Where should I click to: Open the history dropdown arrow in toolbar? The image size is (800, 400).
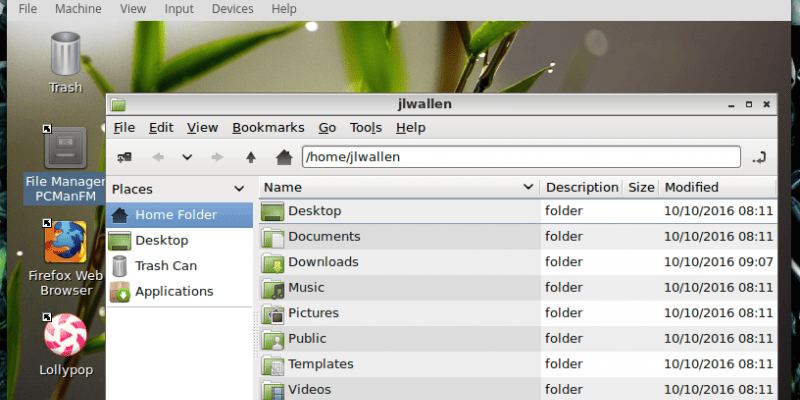click(187, 157)
